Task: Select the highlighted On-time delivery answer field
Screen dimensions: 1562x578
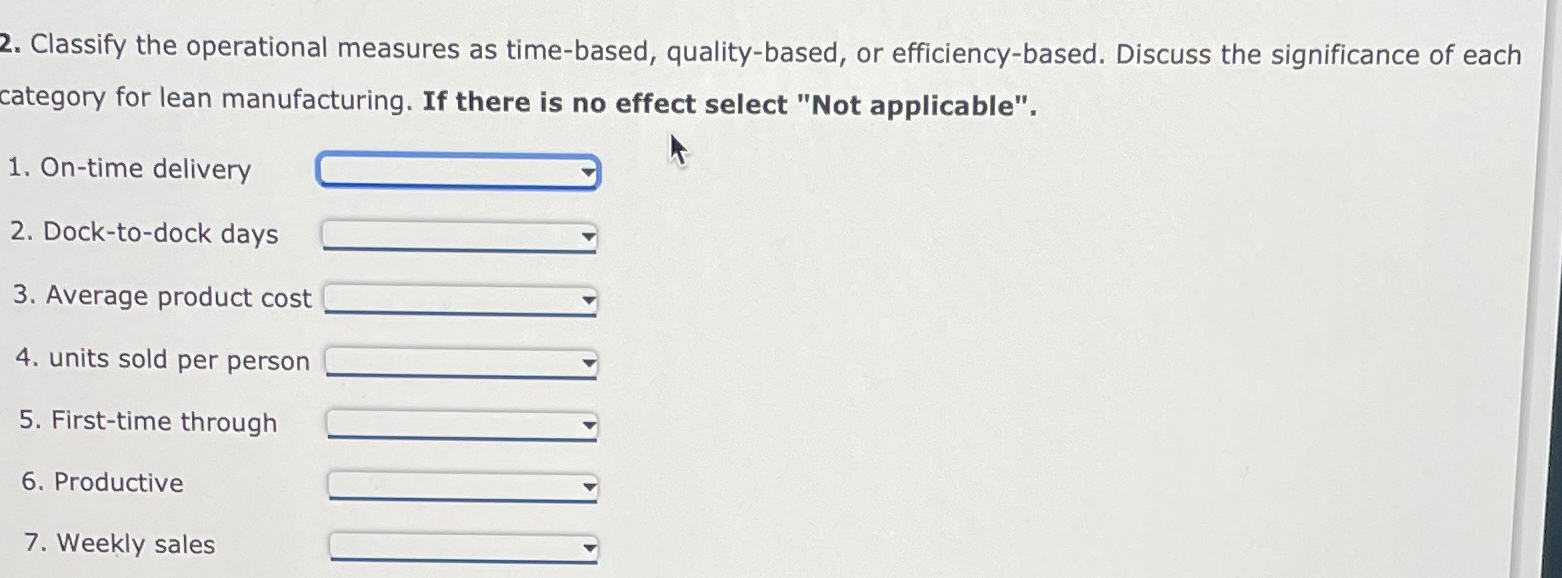Action: (x=458, y=172)
